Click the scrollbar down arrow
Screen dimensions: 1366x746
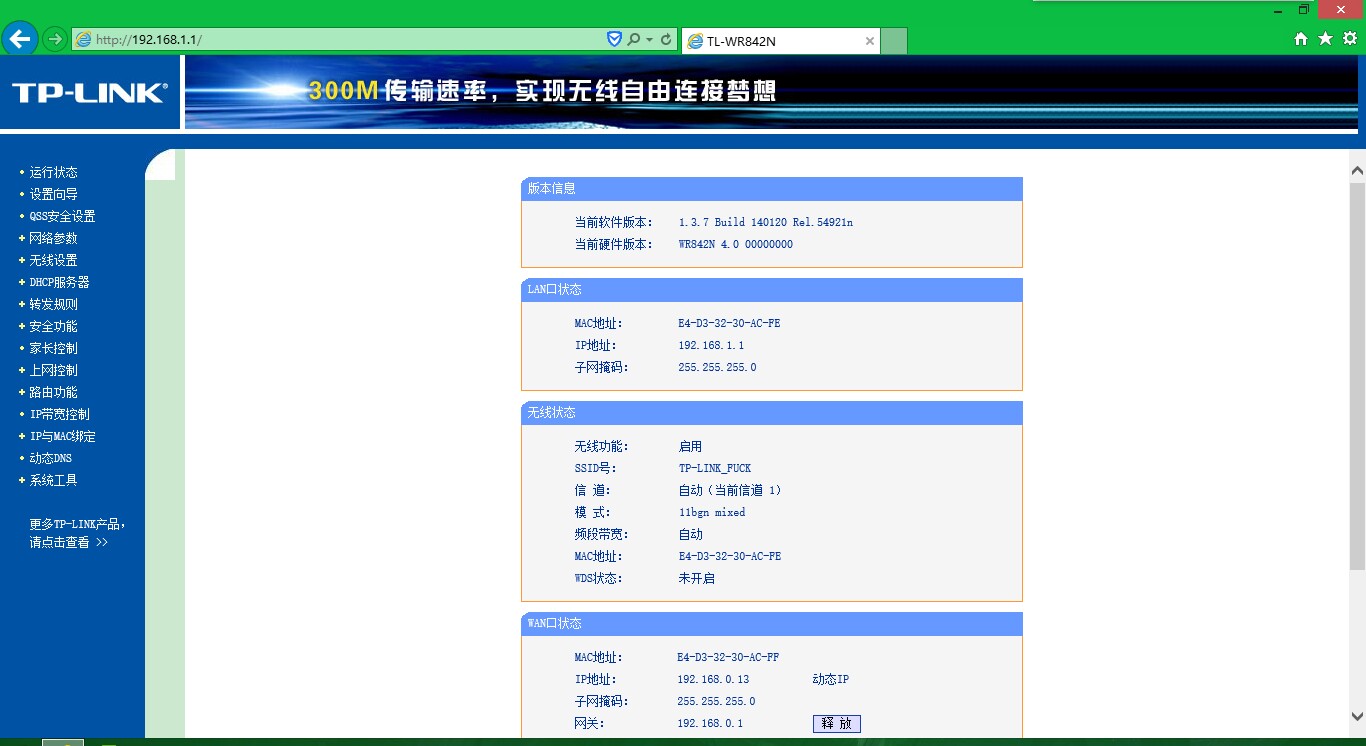click(1357, 716)
